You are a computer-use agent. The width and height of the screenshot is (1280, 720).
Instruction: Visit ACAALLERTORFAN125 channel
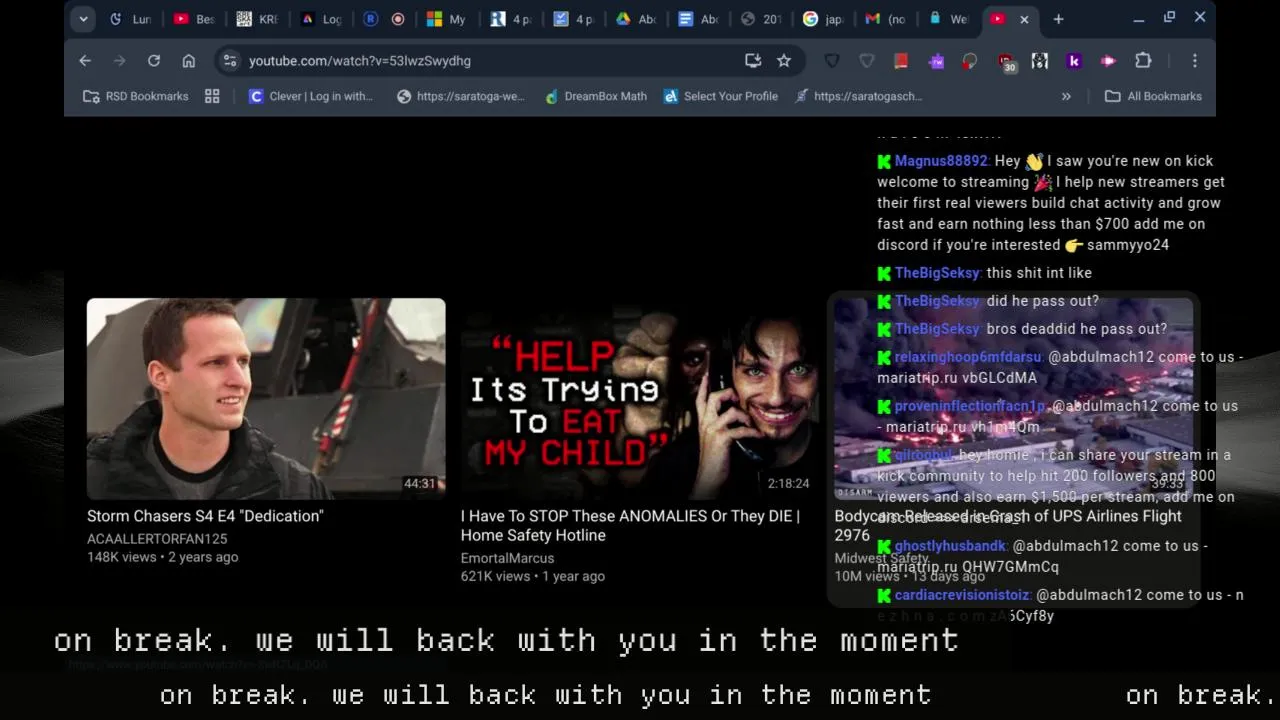157,539
